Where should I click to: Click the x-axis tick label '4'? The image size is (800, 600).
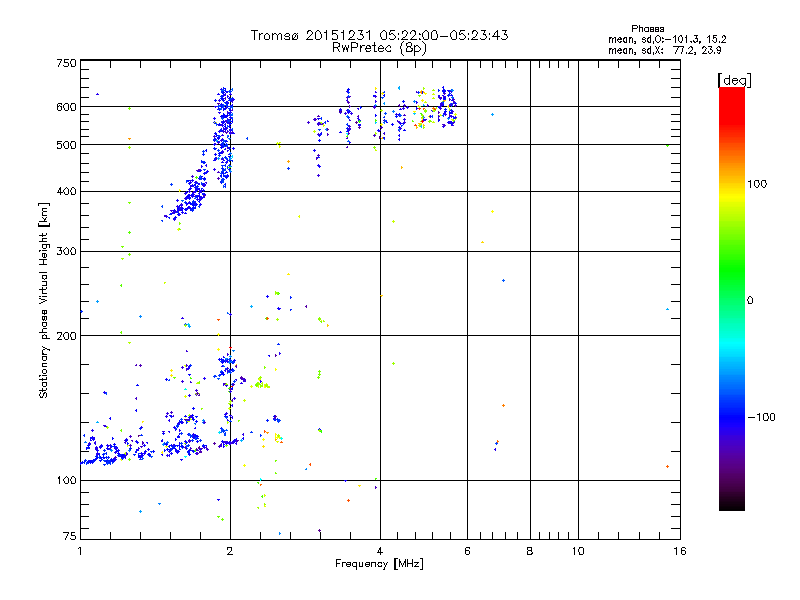380,551
